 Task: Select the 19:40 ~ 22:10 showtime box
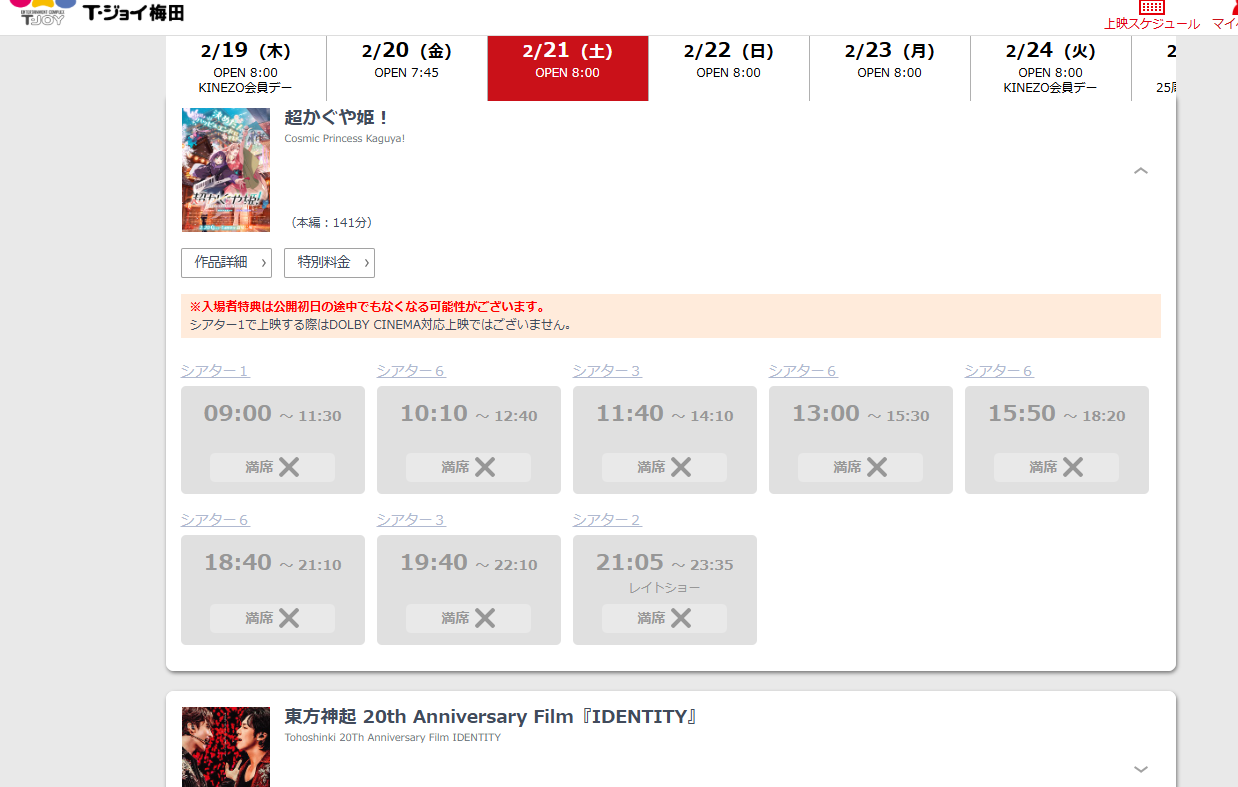pos(468,574)
